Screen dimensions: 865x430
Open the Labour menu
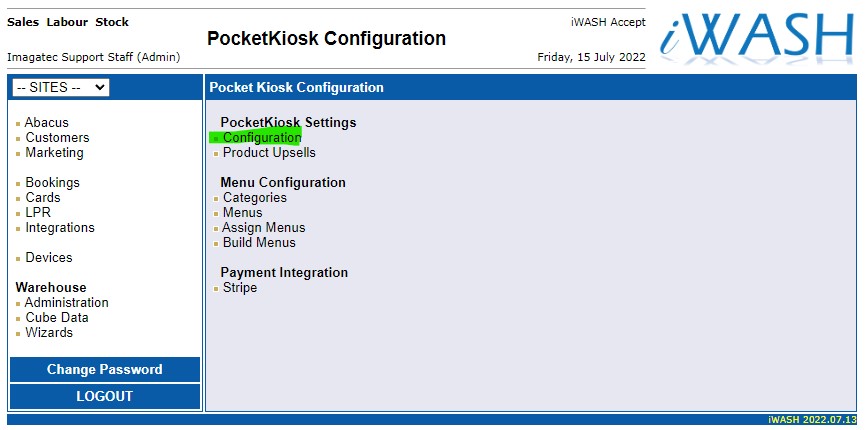[66, 22]
